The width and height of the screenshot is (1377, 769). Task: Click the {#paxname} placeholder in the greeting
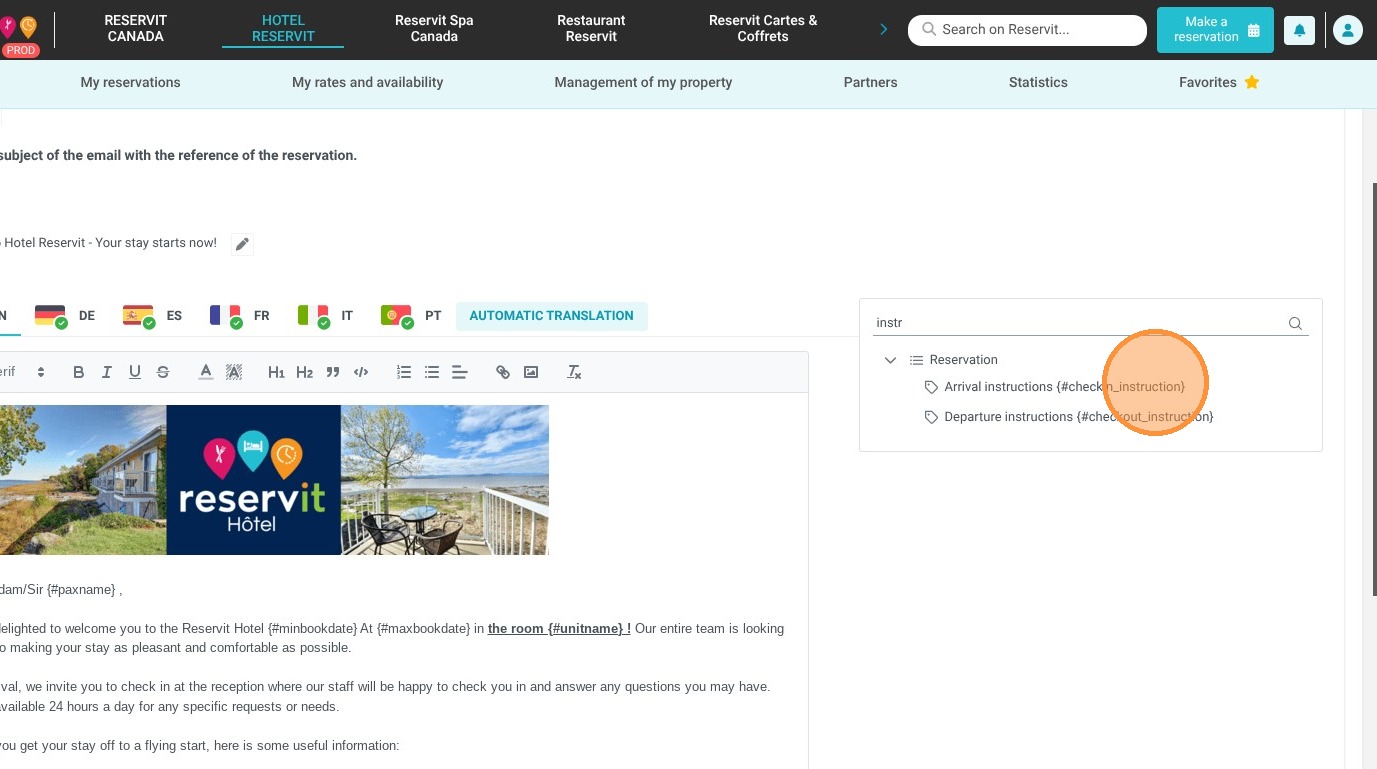82,590
